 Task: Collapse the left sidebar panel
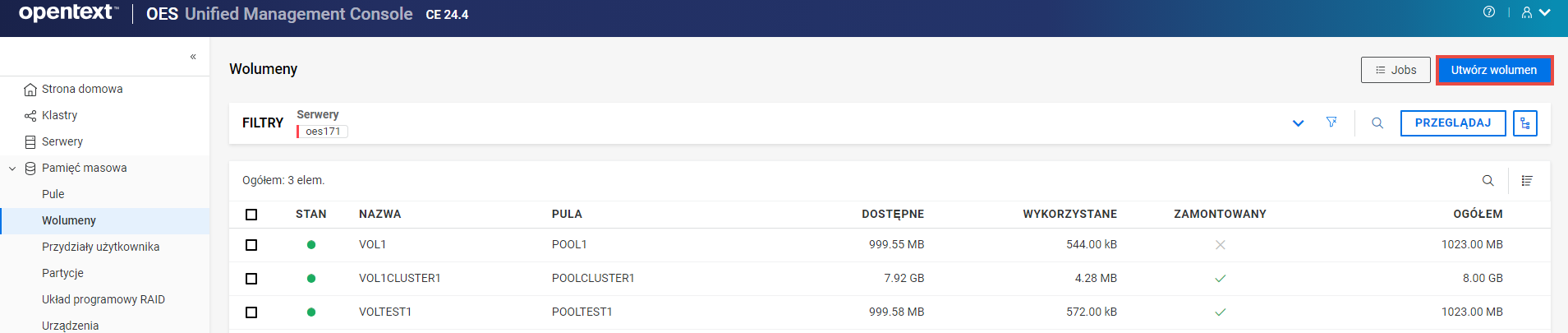tap(193, 57)
